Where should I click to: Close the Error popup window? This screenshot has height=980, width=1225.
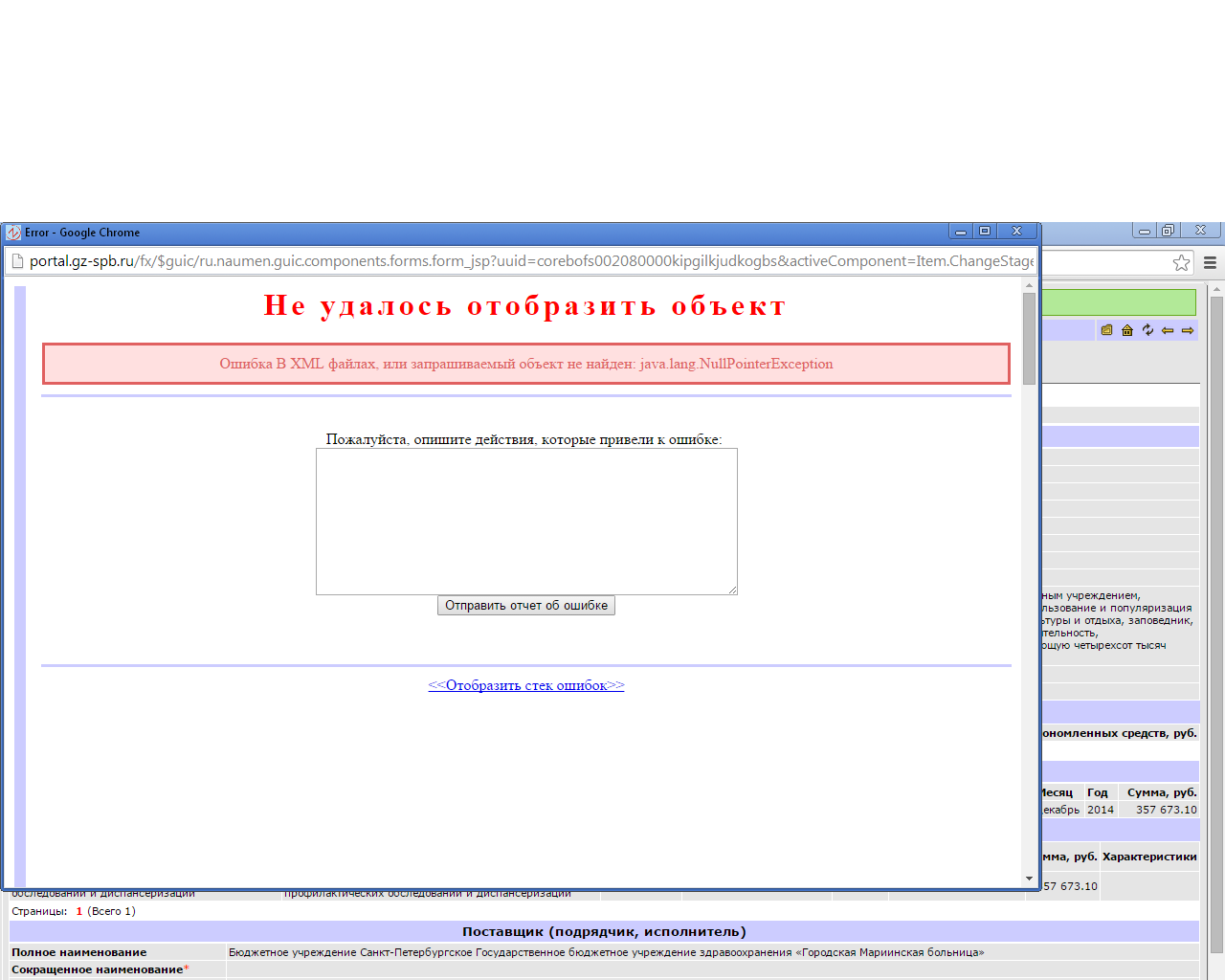click(1017, 232)
